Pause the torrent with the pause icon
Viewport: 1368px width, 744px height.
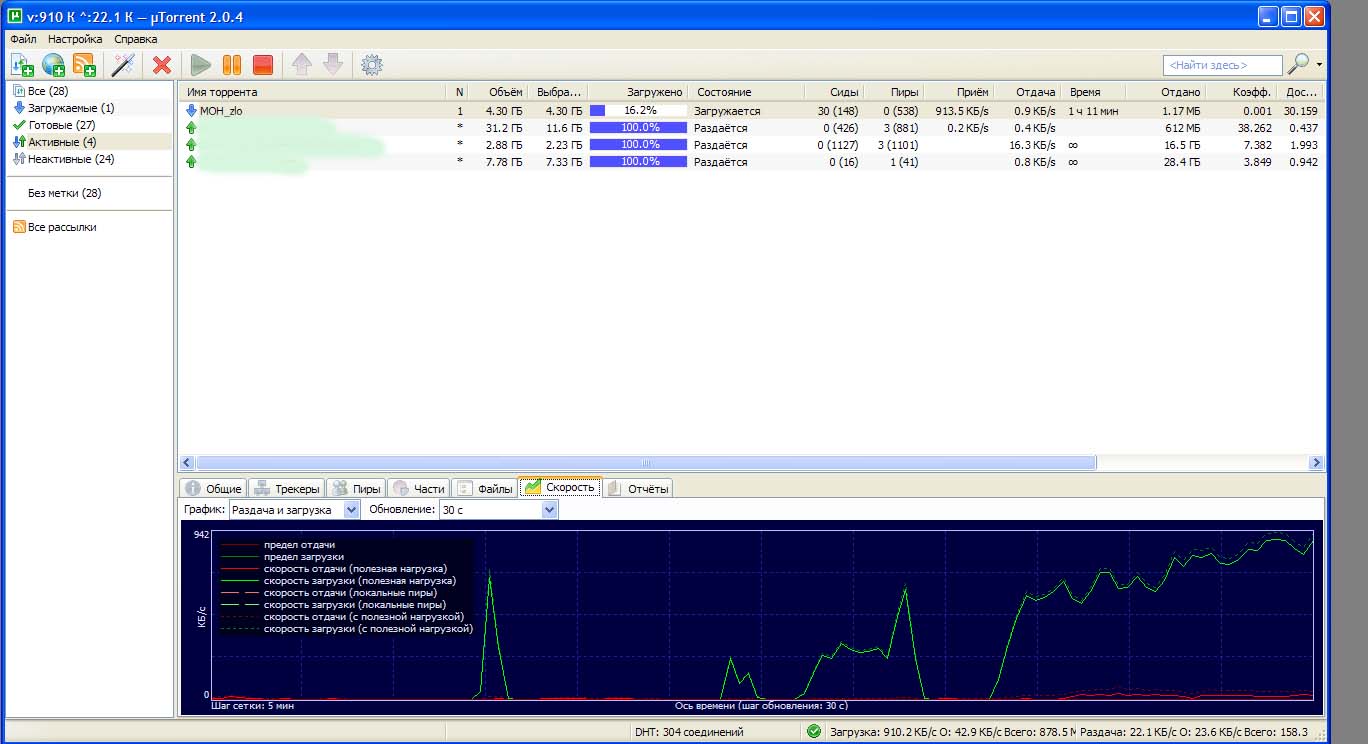[232, 65]
